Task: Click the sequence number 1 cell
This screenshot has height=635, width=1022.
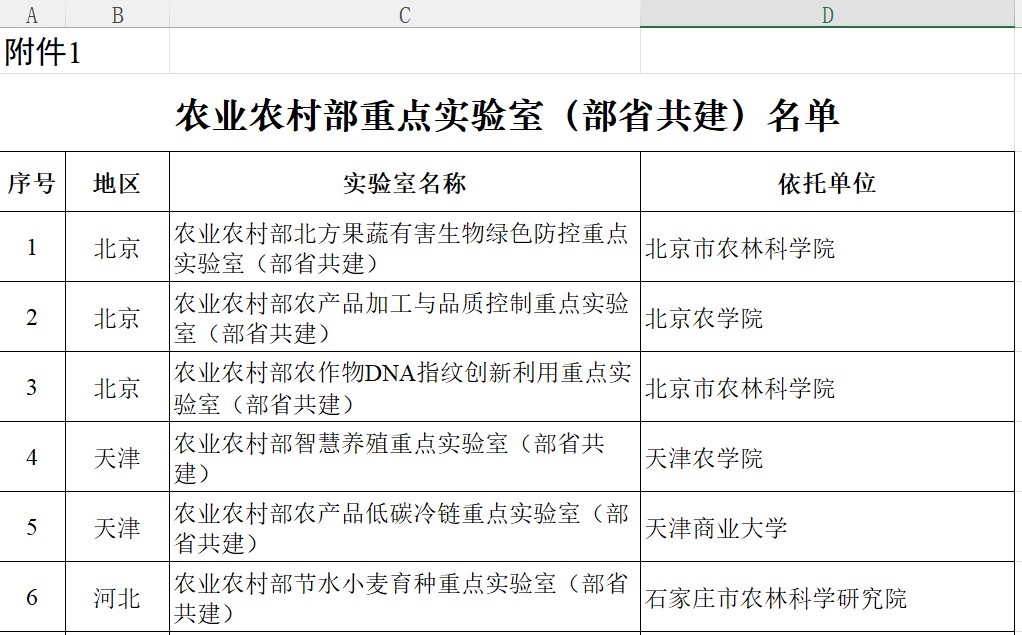Action: (x=32, y=247)
